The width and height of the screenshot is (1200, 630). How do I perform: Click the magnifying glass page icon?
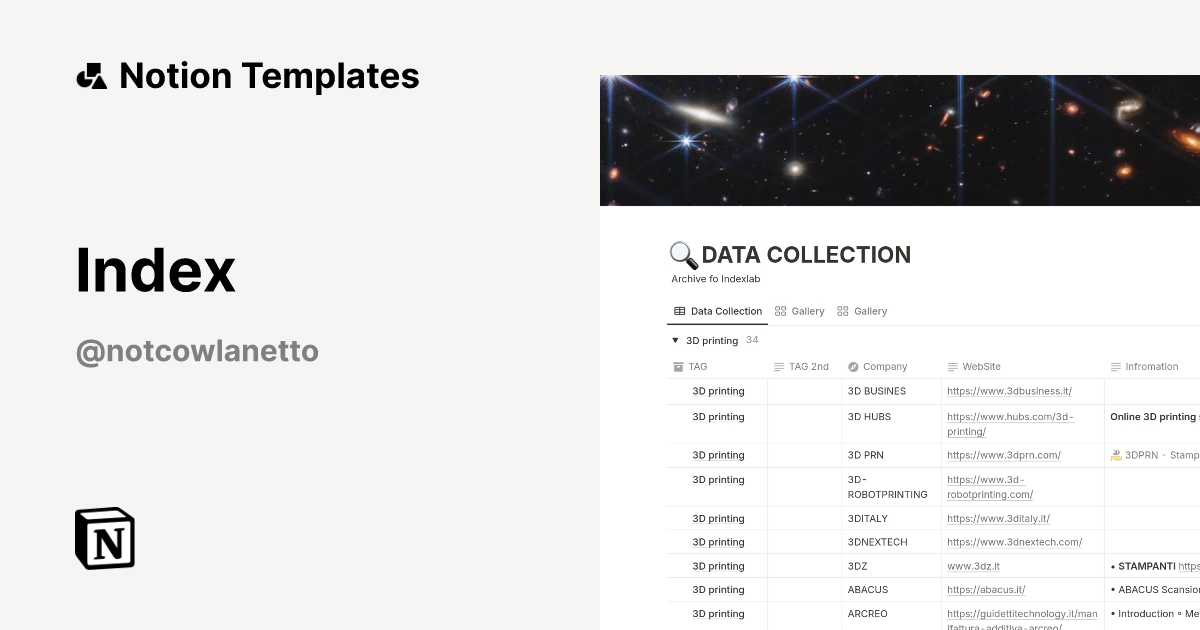(x=683, y=254)
